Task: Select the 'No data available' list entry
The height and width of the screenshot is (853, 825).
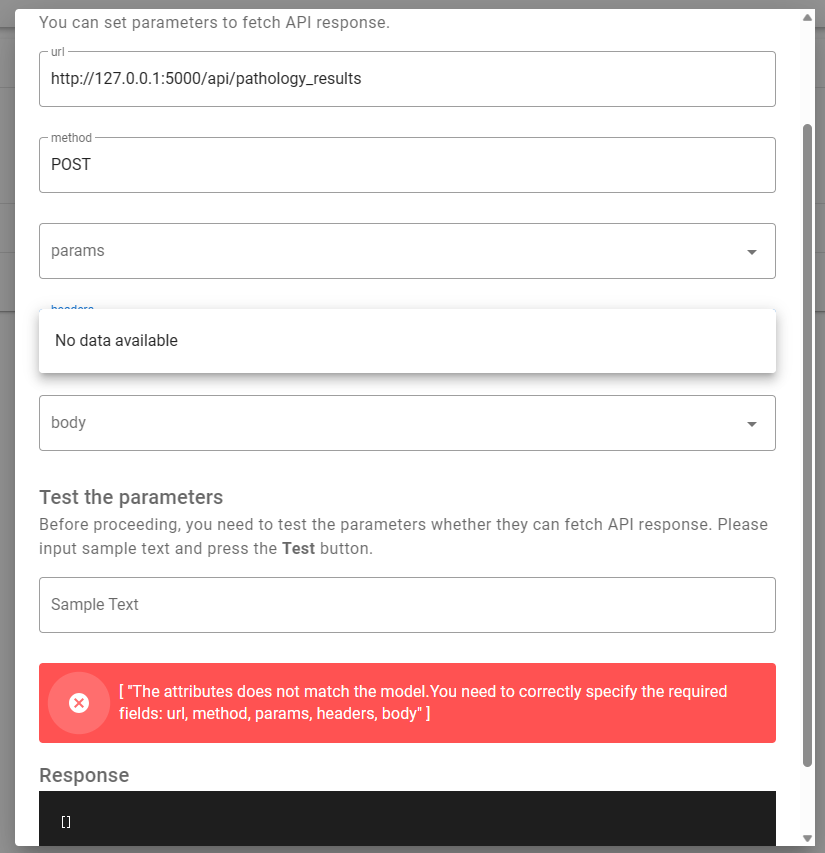Action: tap(407, 341)
